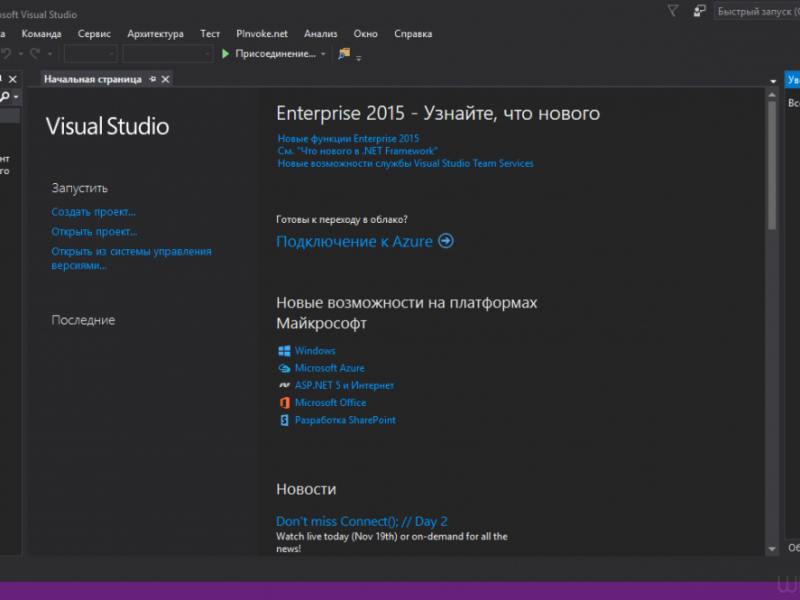The width and height of the screenshot is (800, 600).
Task: Click the start page scrollbar down arrow
Action: pos(772,549)
